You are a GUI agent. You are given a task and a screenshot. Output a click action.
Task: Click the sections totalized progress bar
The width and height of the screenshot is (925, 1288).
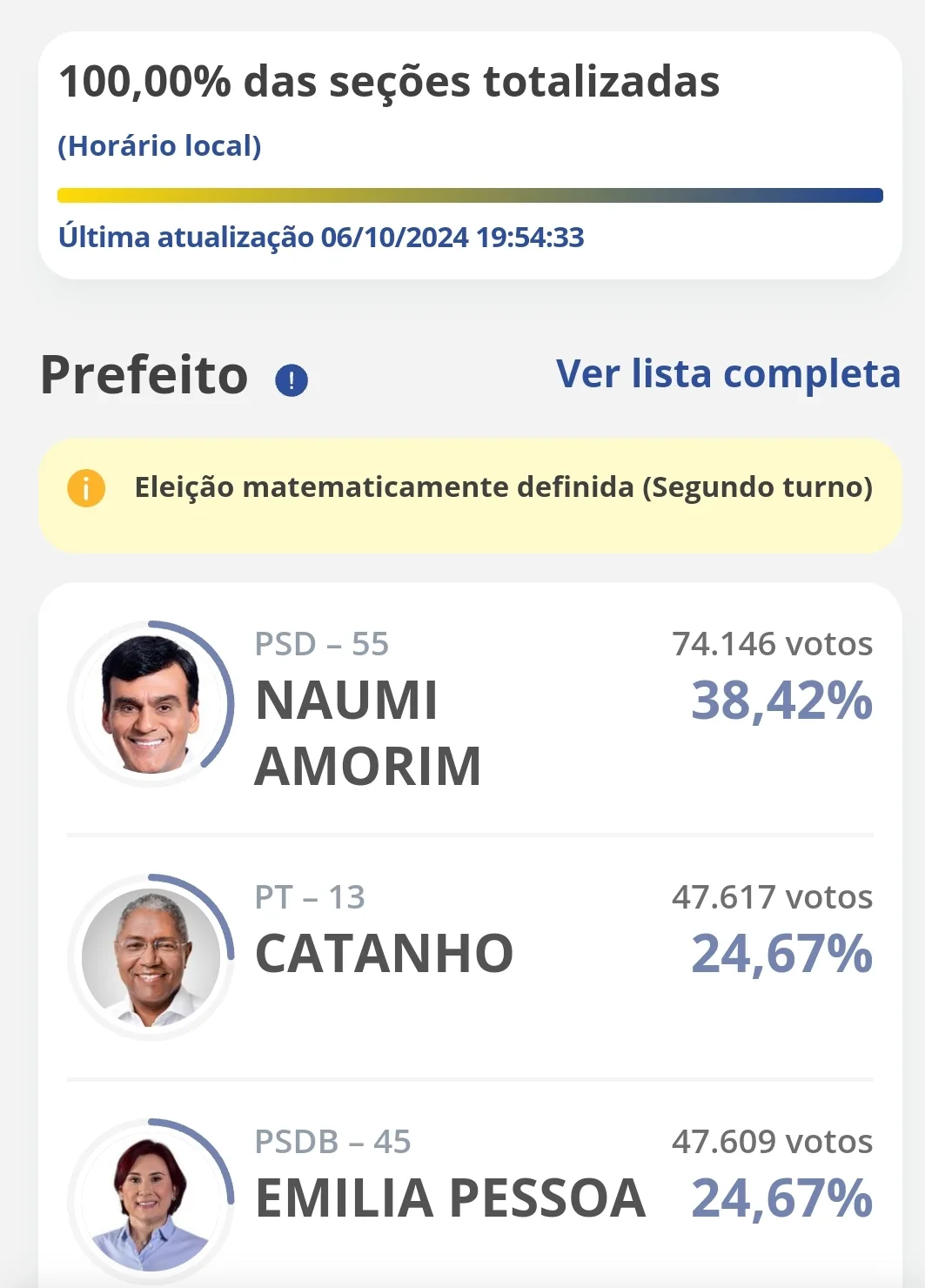[x=470, y=196]
